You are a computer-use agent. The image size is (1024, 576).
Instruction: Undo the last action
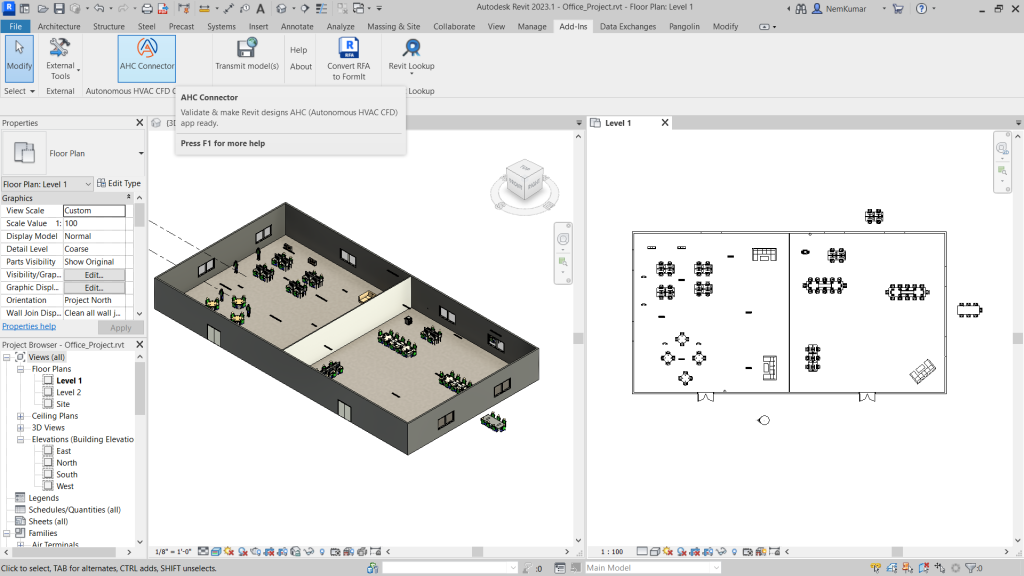coord(99,8)
